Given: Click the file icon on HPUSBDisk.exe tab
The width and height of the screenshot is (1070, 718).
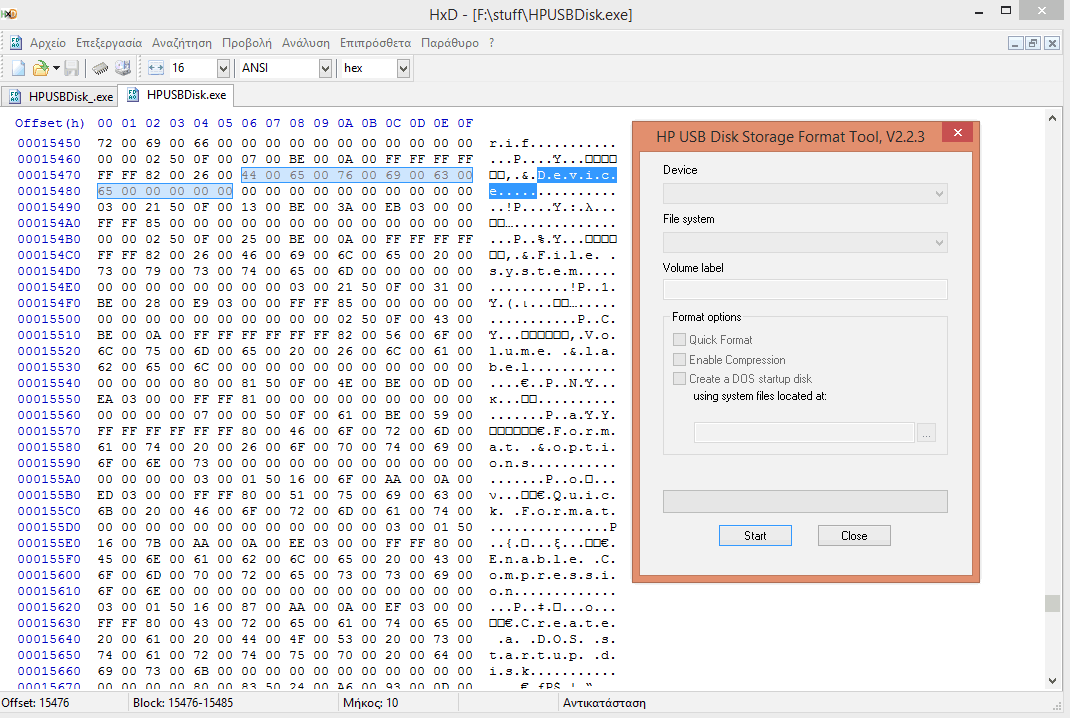Looking at the screenshot, I should [133, 95].
